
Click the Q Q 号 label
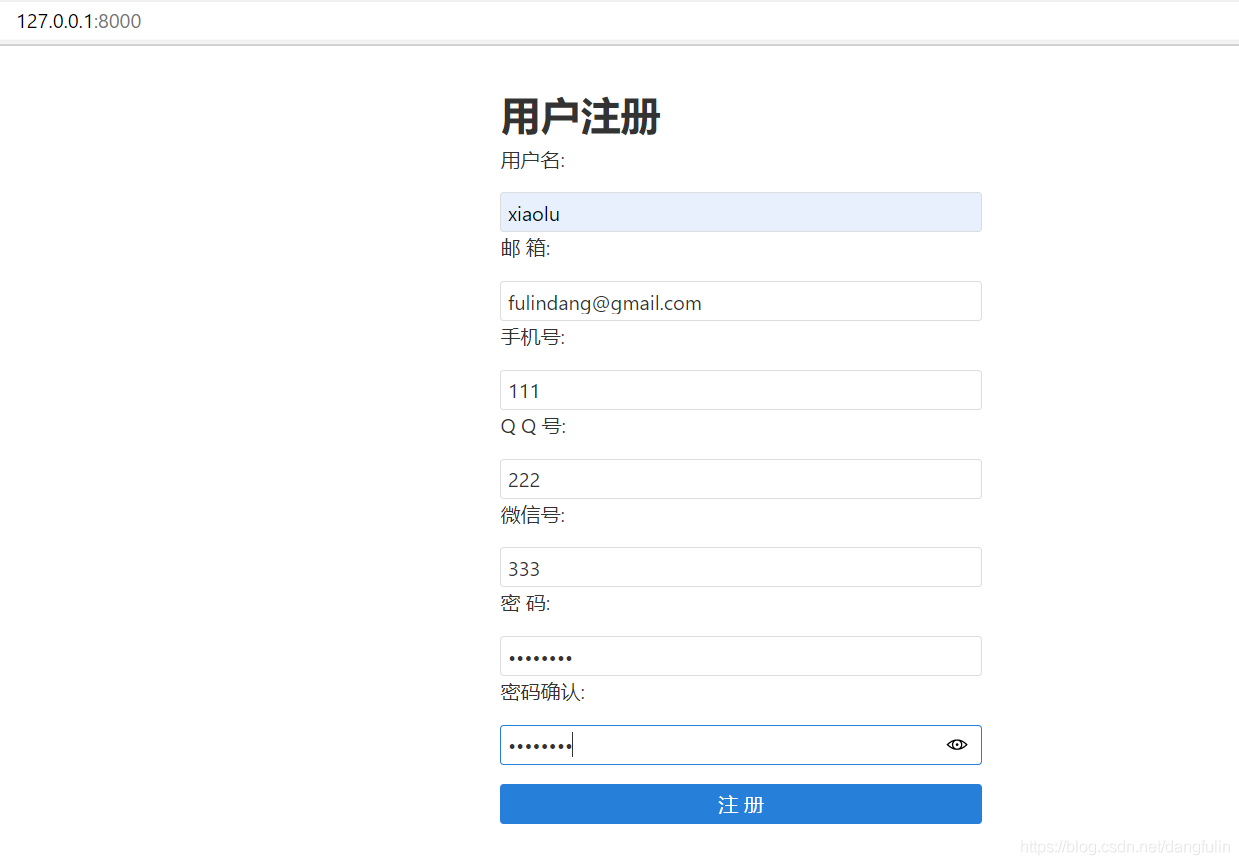(x=532, y=427)
